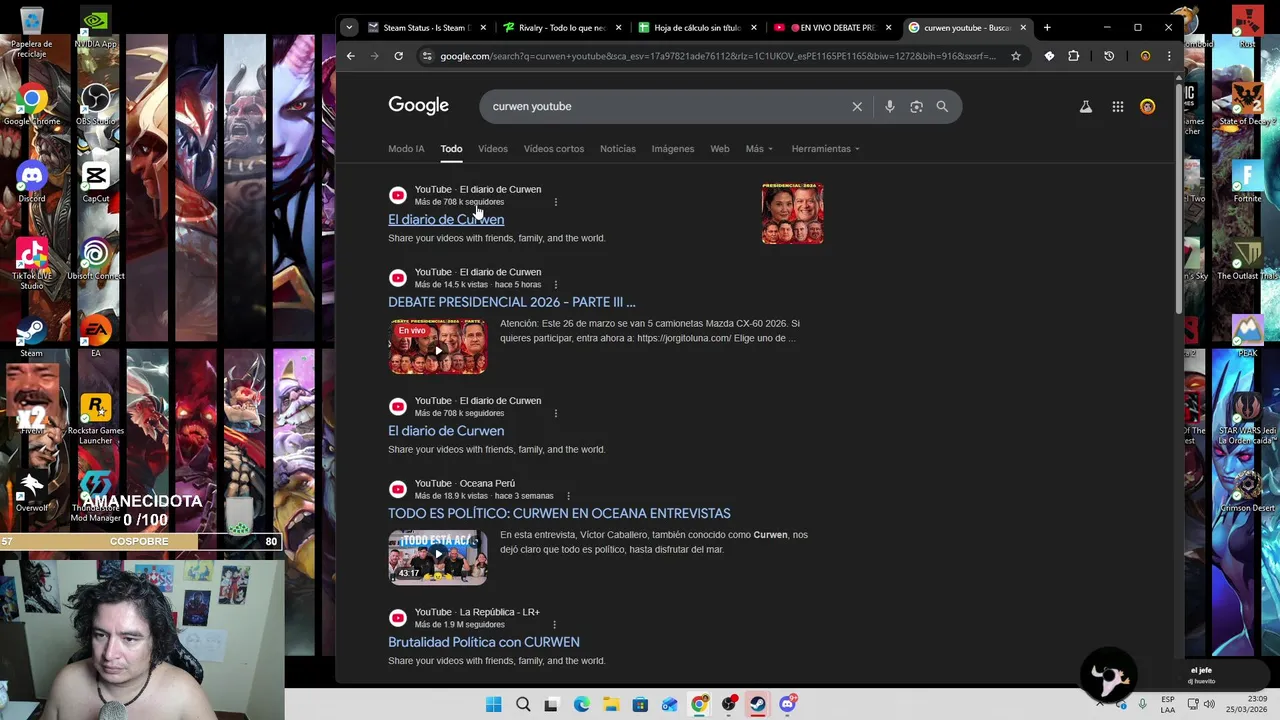Image resolution: width=1280 pixels, height=720 pixels.
Task: Open the first El diario de Curwen link
Action: 446,220
